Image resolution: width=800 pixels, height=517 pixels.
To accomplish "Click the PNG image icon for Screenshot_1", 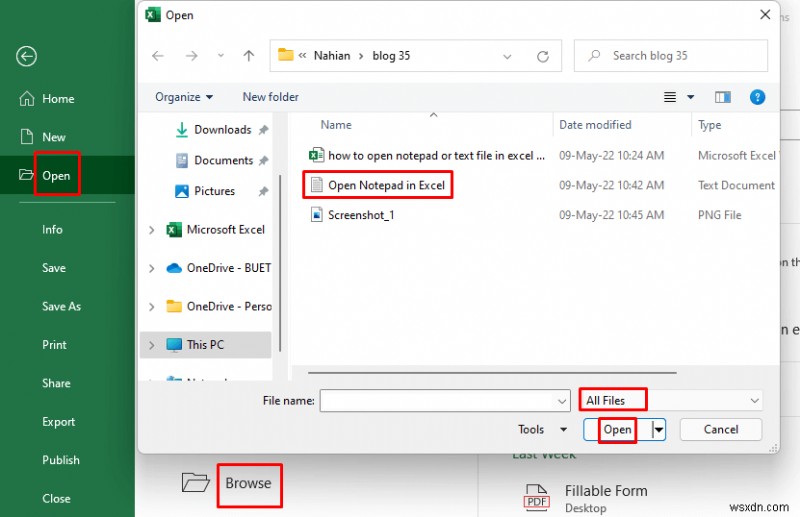I will tap(316, 214).
